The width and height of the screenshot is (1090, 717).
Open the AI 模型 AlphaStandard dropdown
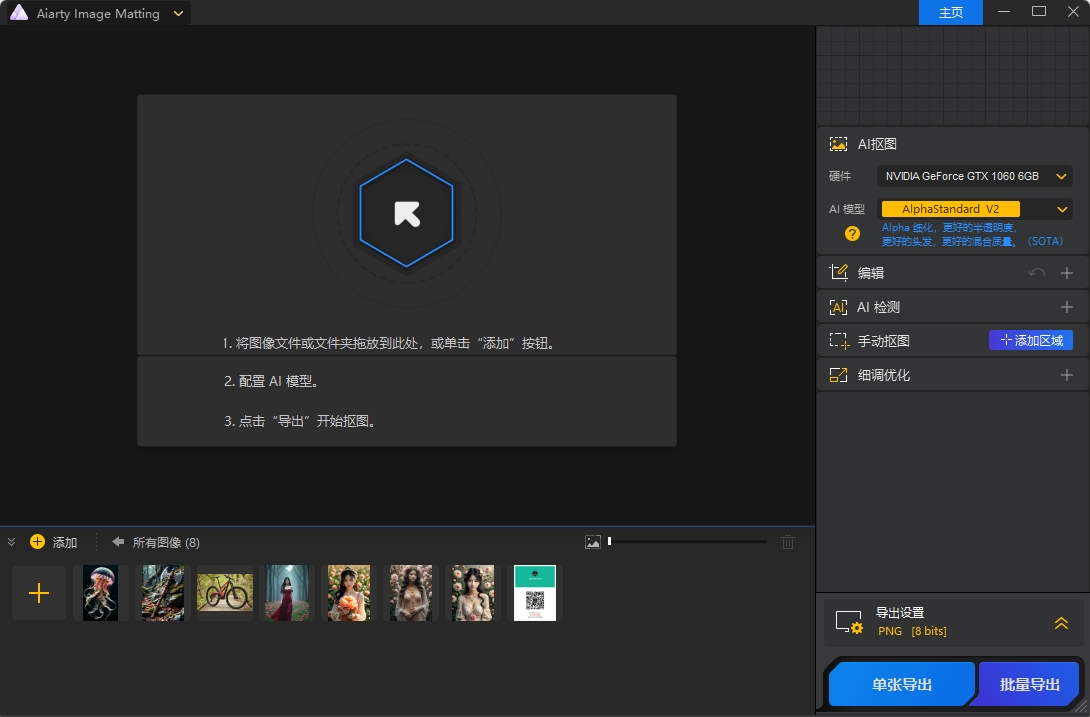coord(974,209)
